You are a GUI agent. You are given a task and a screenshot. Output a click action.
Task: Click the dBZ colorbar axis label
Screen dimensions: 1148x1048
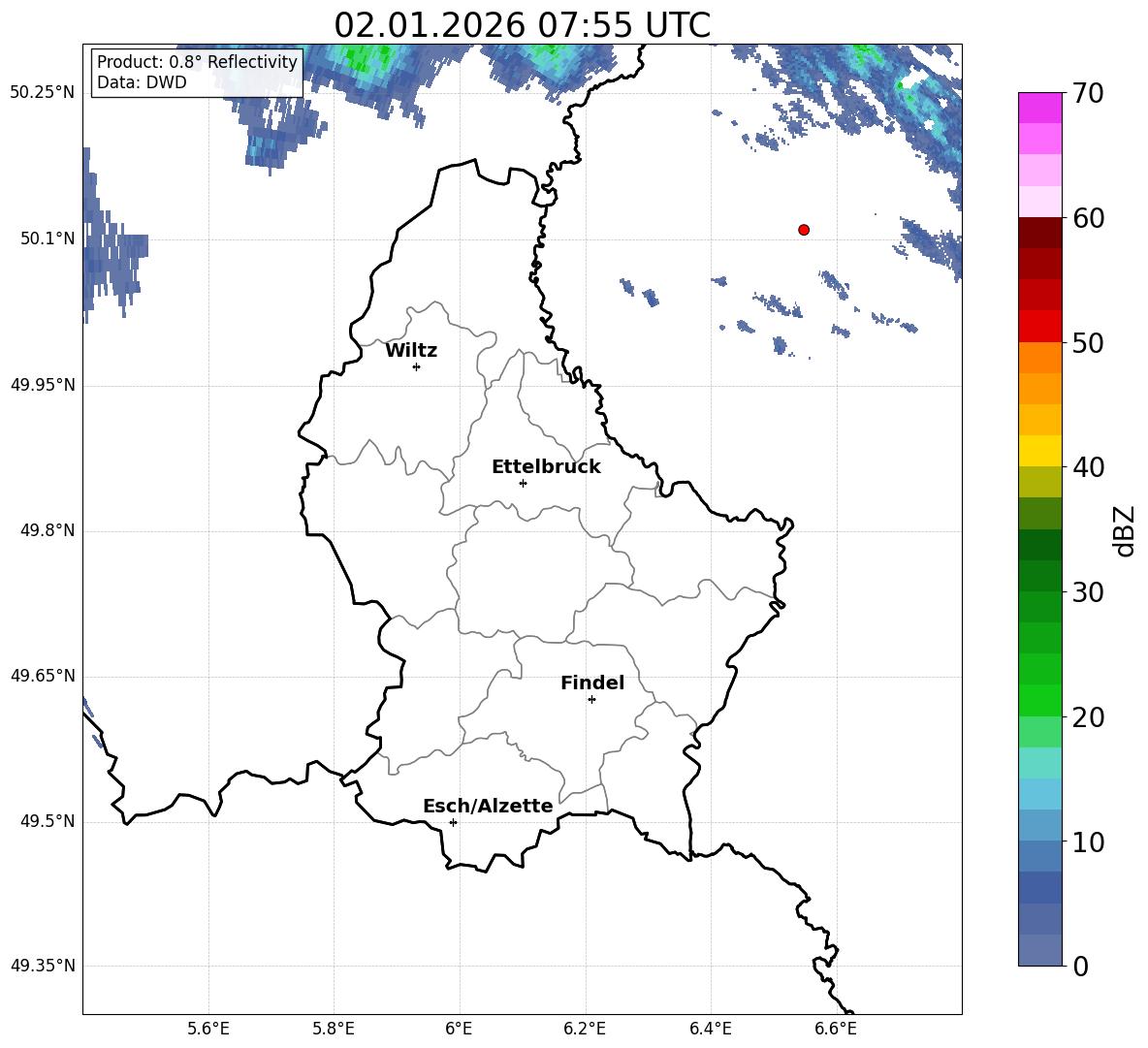[x=1126, y=530]
